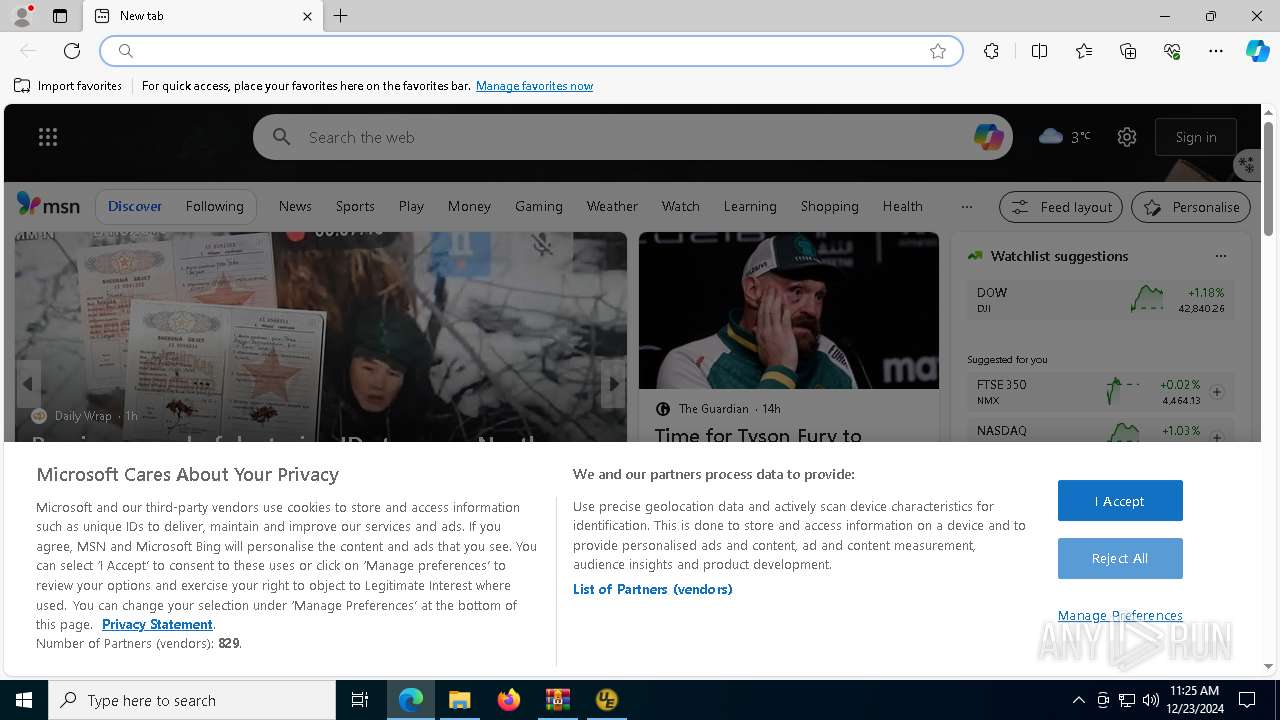Open page settings gear icon
Screen dimensions: 1280x720
point(1127,137)
